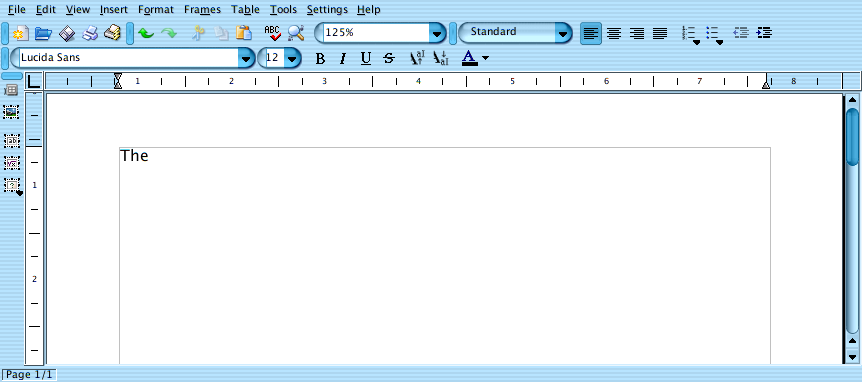Align paragraph right
The width and height of the screenshot is (862, 382).
pos(637,34)
